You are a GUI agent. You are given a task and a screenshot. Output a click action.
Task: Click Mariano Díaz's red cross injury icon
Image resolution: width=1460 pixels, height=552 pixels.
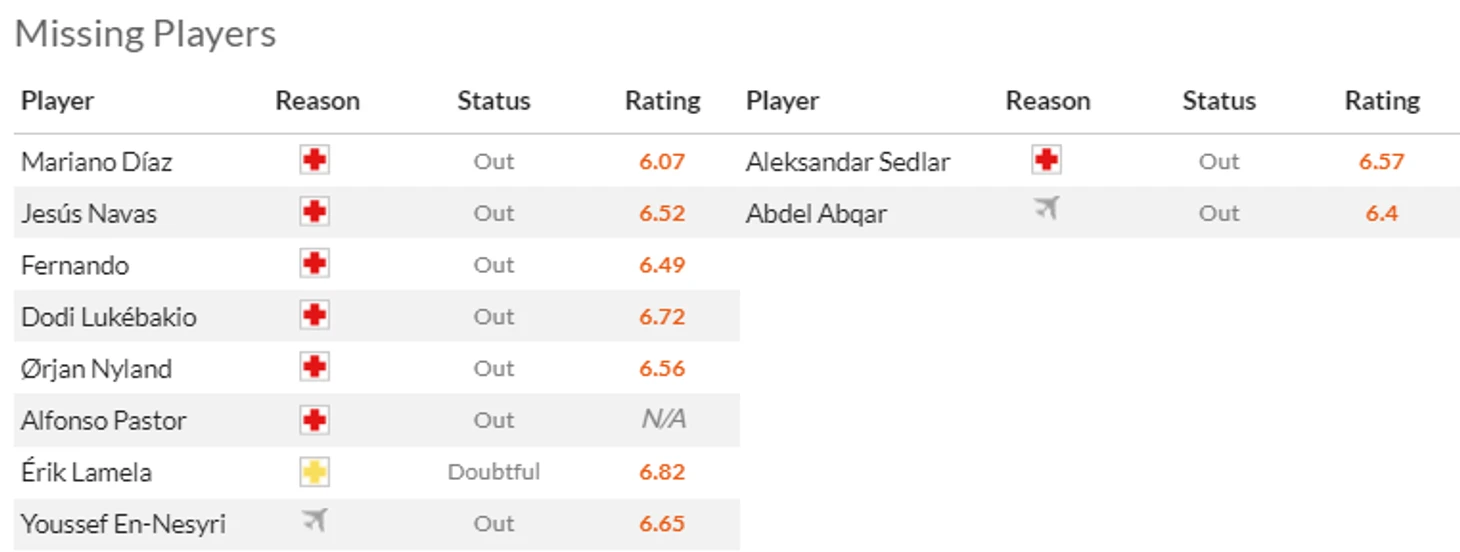[314, 160]
